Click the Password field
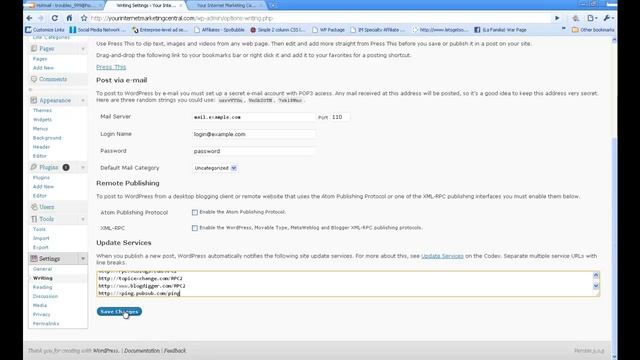This screenshot has width=640, height=360. pyautogui.click(x=253, y=151)
